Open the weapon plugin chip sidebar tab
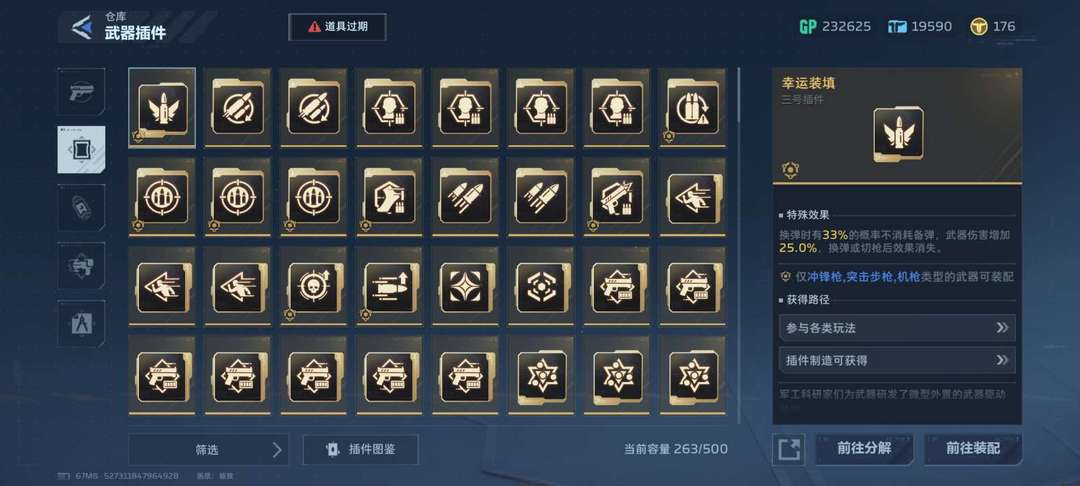Image resolution: width=1080 pixels, height=486 pixels. tap(81, 149)
